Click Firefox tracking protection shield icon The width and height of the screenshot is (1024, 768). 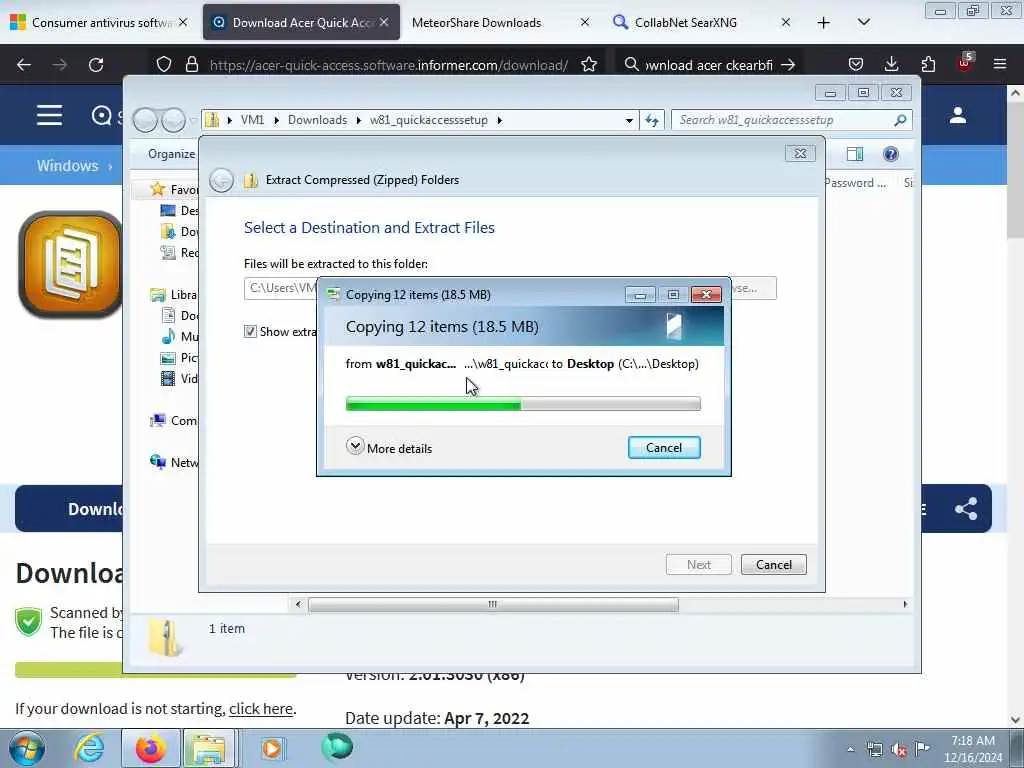coord(164,65)
